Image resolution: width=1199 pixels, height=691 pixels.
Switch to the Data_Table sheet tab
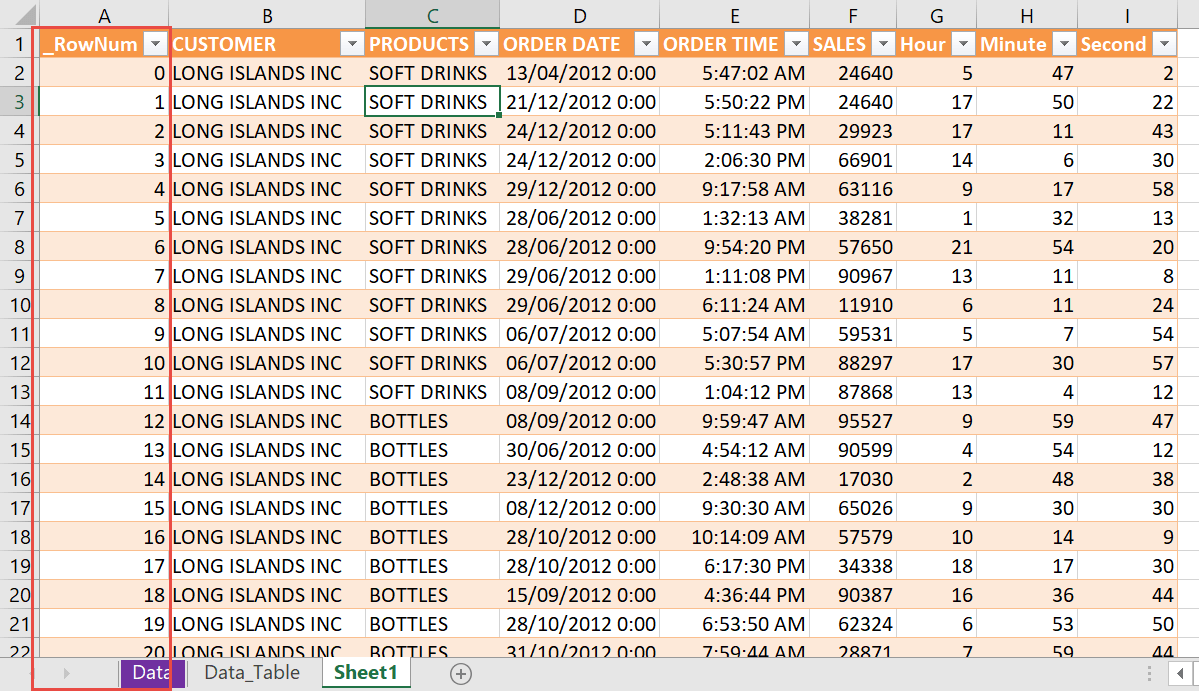tap(252, 673)
